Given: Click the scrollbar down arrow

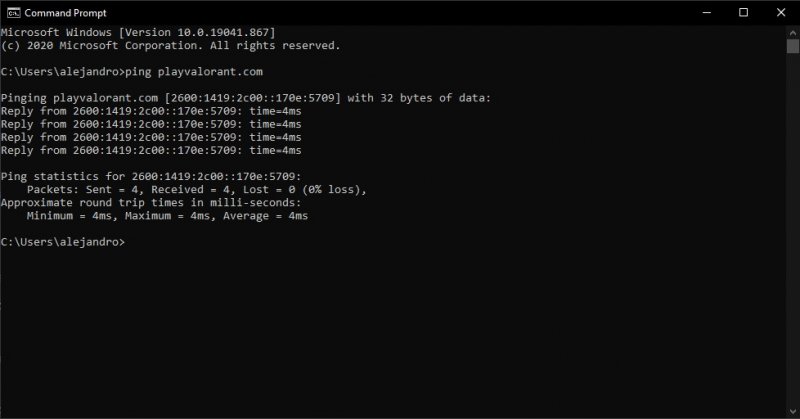Looking at the screenshot, I should pos(791,409).
